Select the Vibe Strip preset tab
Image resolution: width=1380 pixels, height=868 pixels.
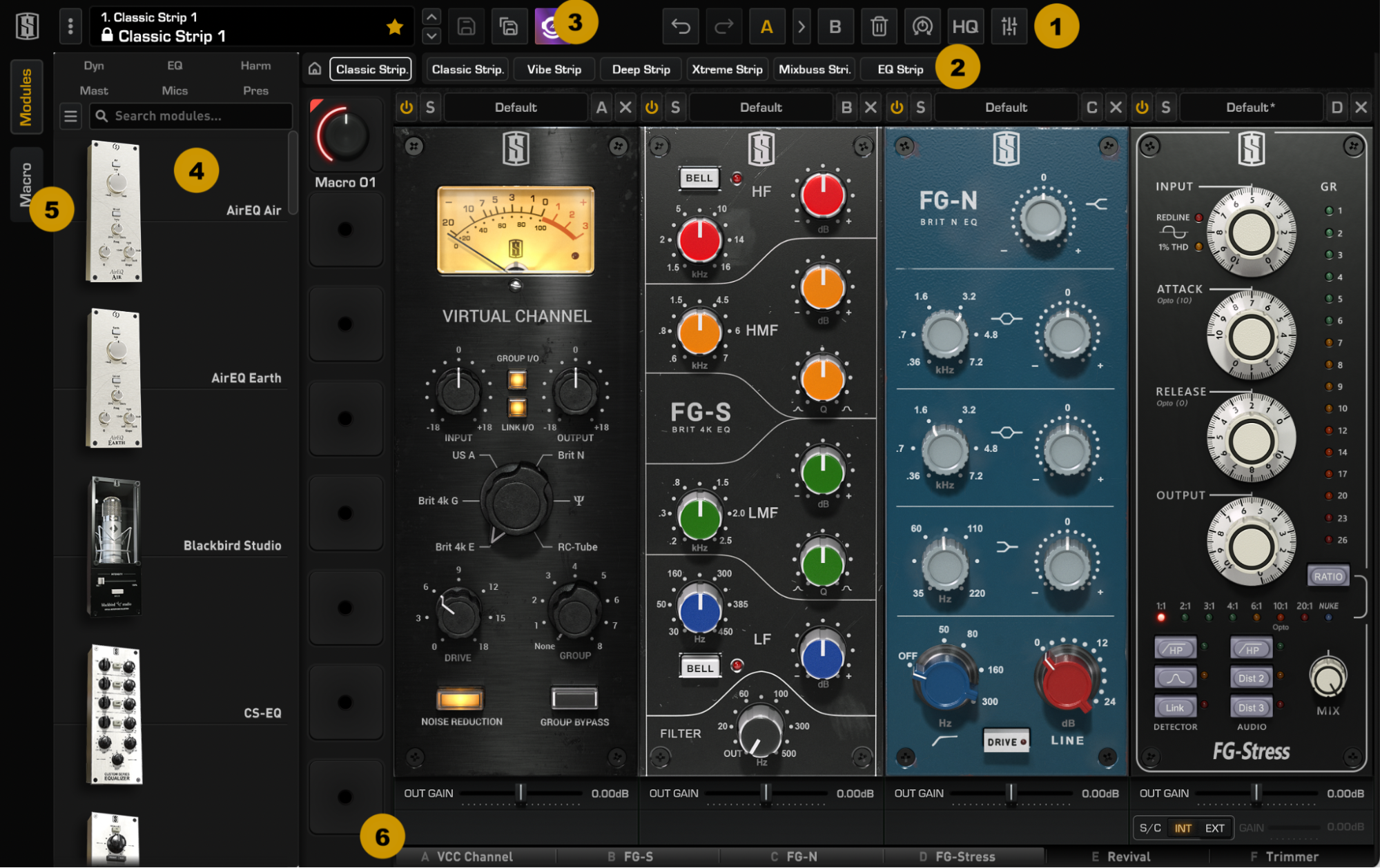click(554, 69)
